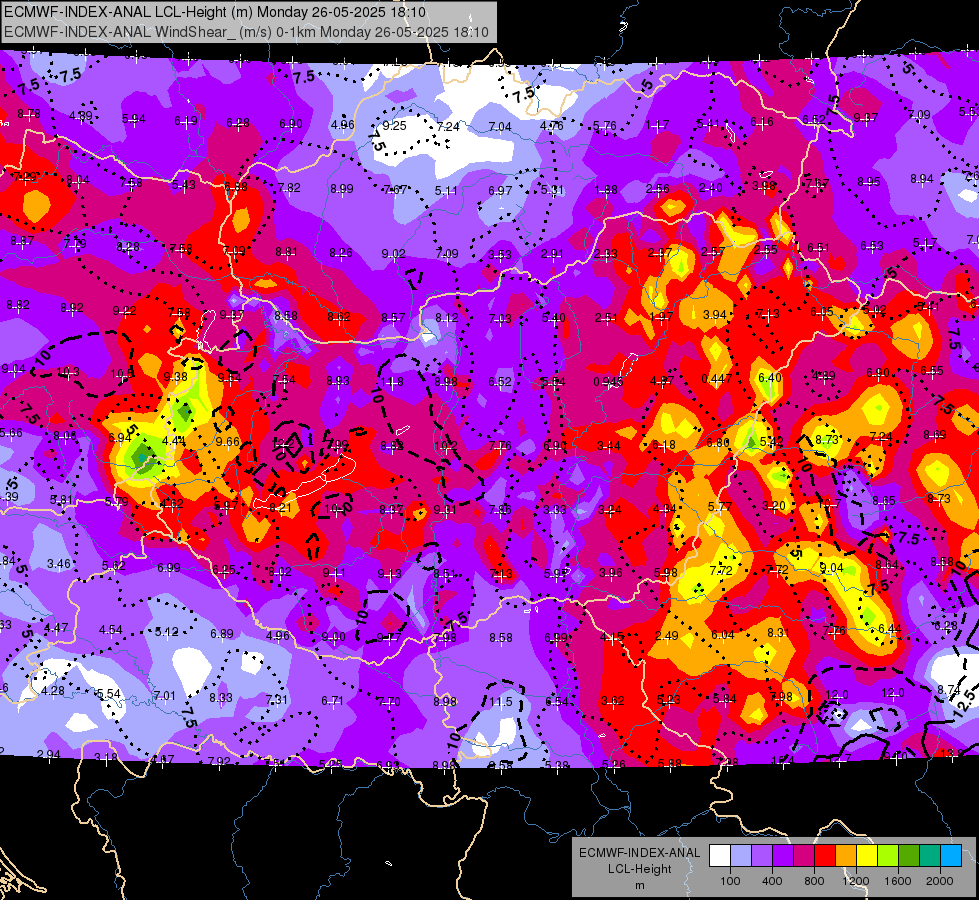979x900 pixels.
Task: Click the legend tick label "400"
Action: 772,881
